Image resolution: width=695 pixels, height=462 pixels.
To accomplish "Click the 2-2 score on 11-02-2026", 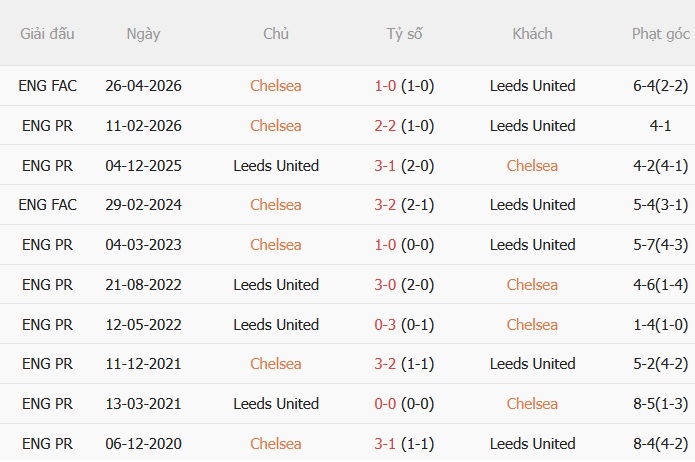I will coord(385,126).
